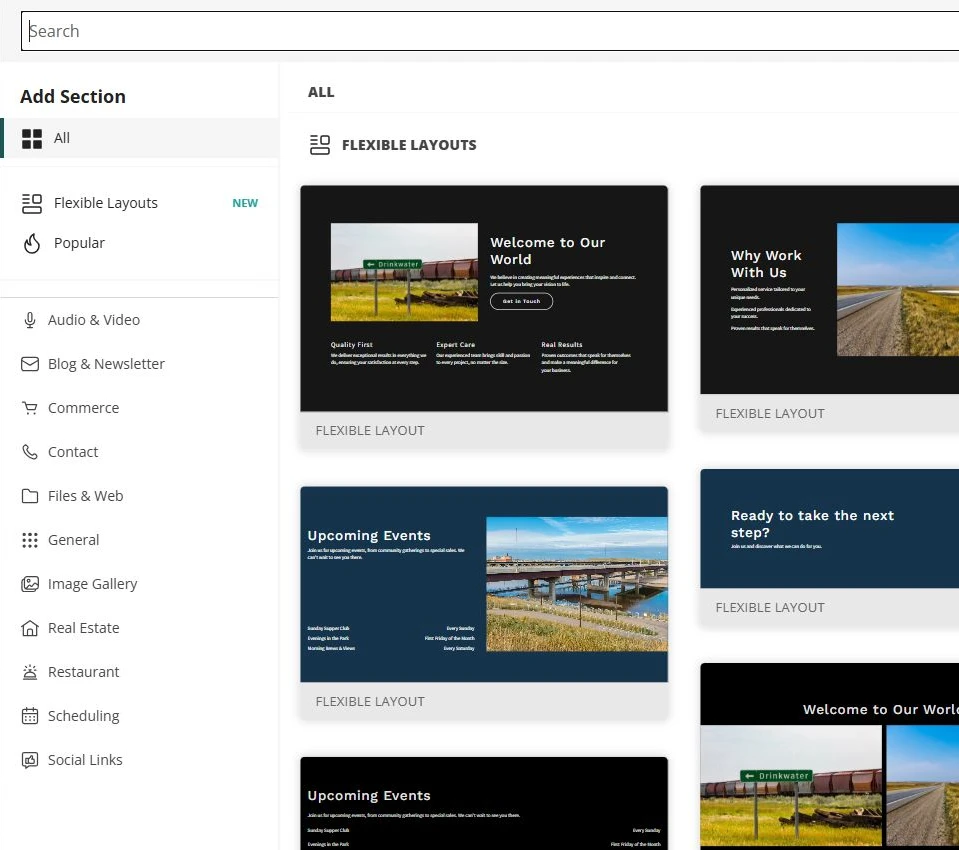Open the Real Estate category
This screenshot has height=850, width=959.
[x=139, y=628]
